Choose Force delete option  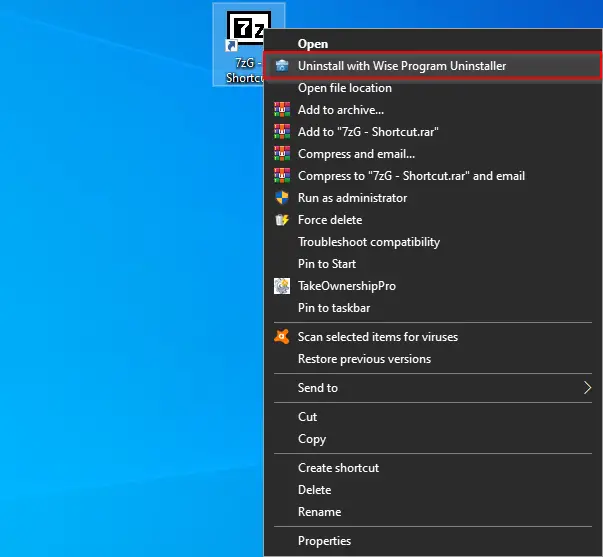click(433, 220)
